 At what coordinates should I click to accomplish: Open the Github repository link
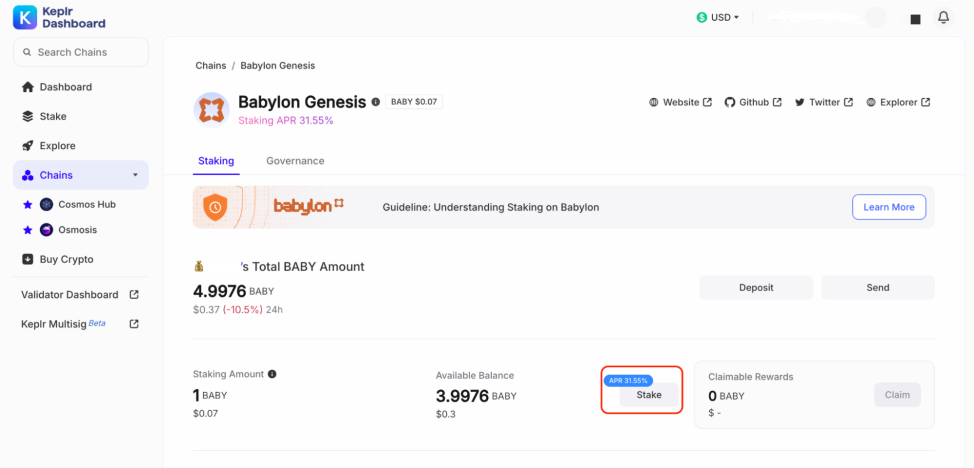pyautogui.click(x=753, y=102)
